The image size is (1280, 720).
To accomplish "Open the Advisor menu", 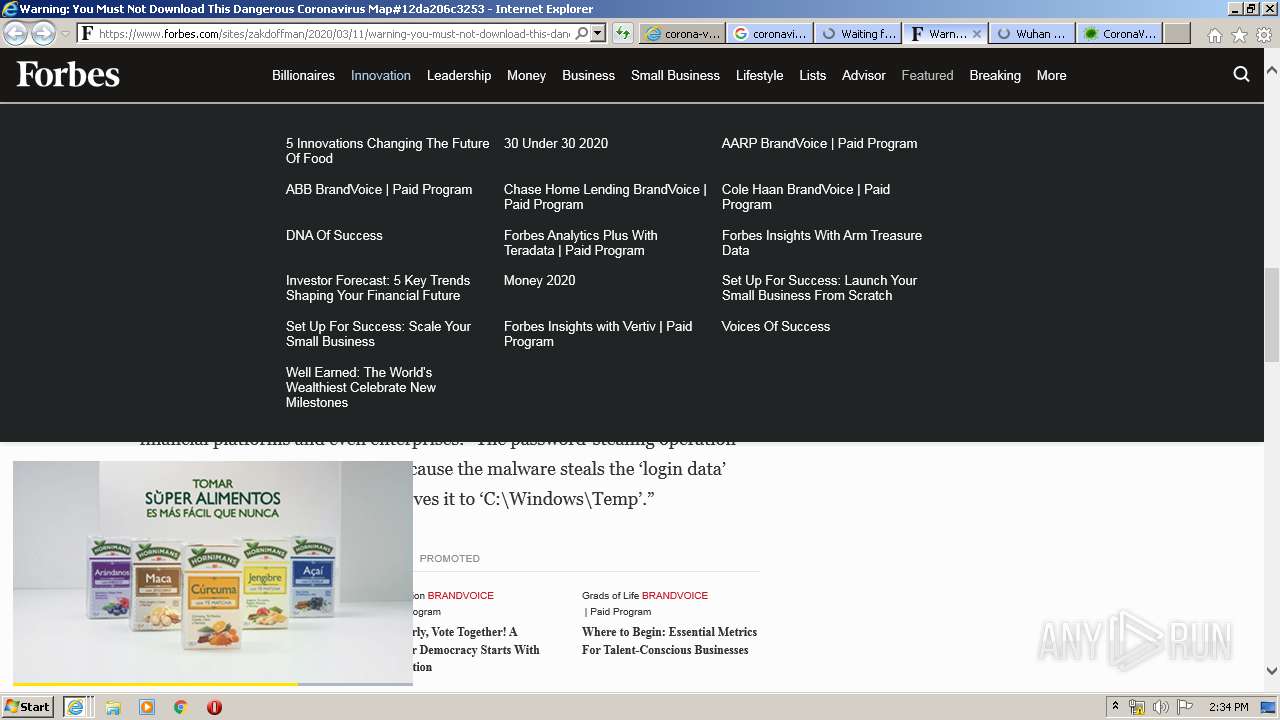I will point(864,75).
